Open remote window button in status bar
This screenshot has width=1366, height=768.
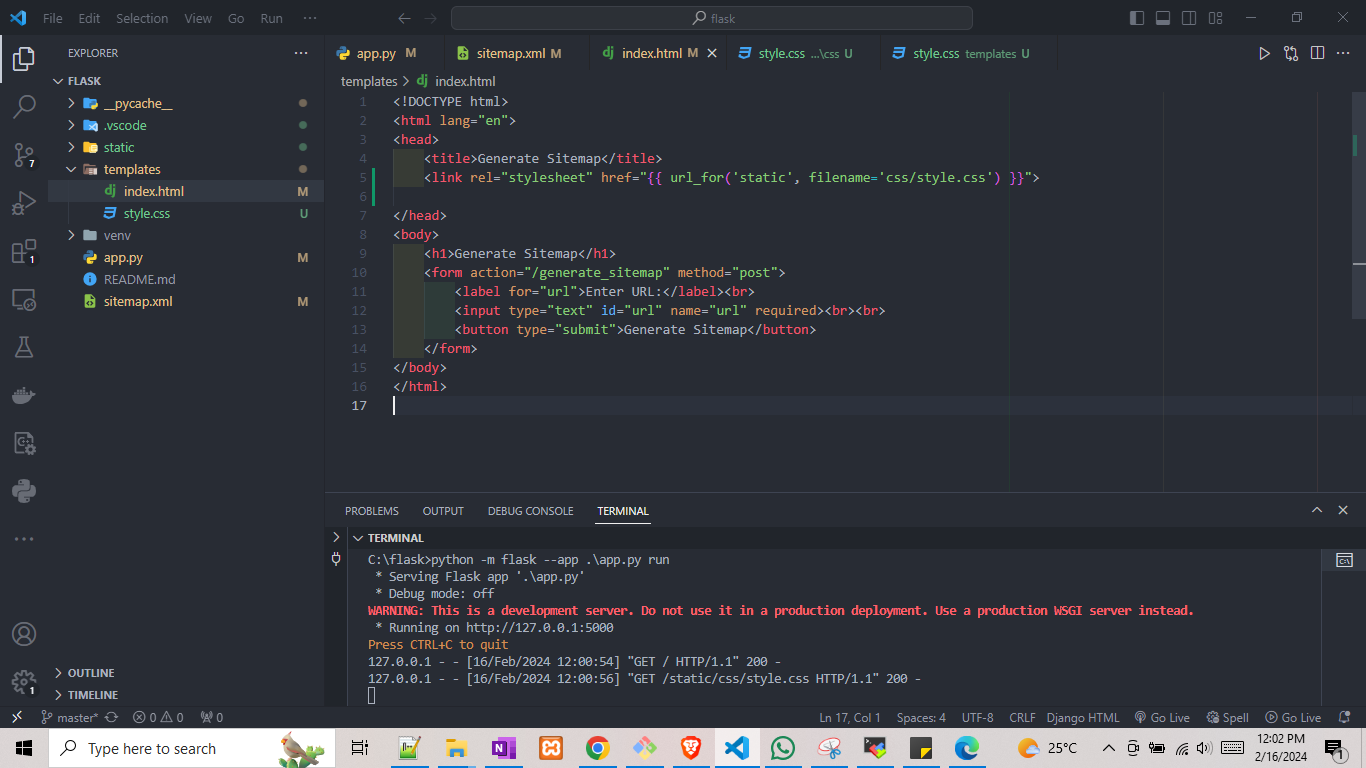click(x=17, y=717)
